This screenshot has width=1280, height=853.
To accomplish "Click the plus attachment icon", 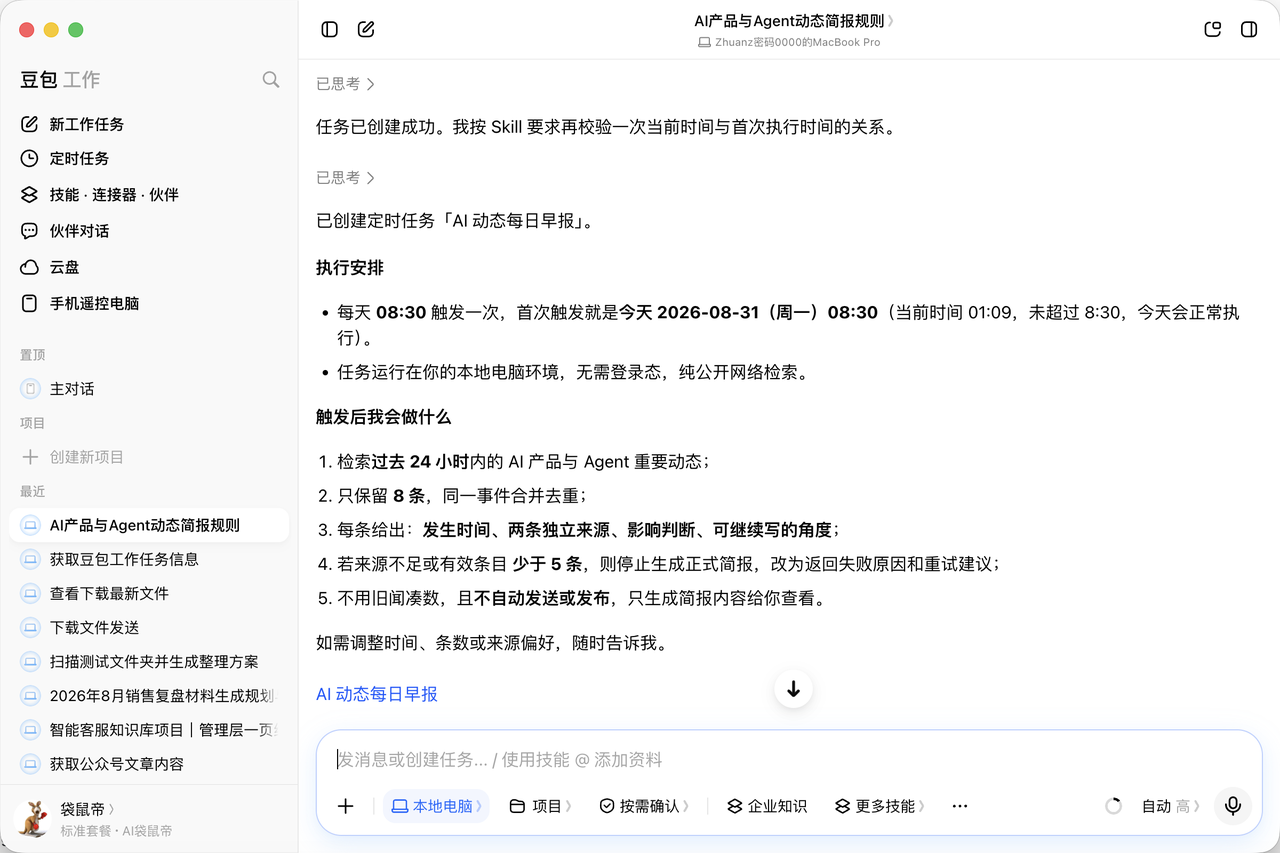I will [346, 806].
